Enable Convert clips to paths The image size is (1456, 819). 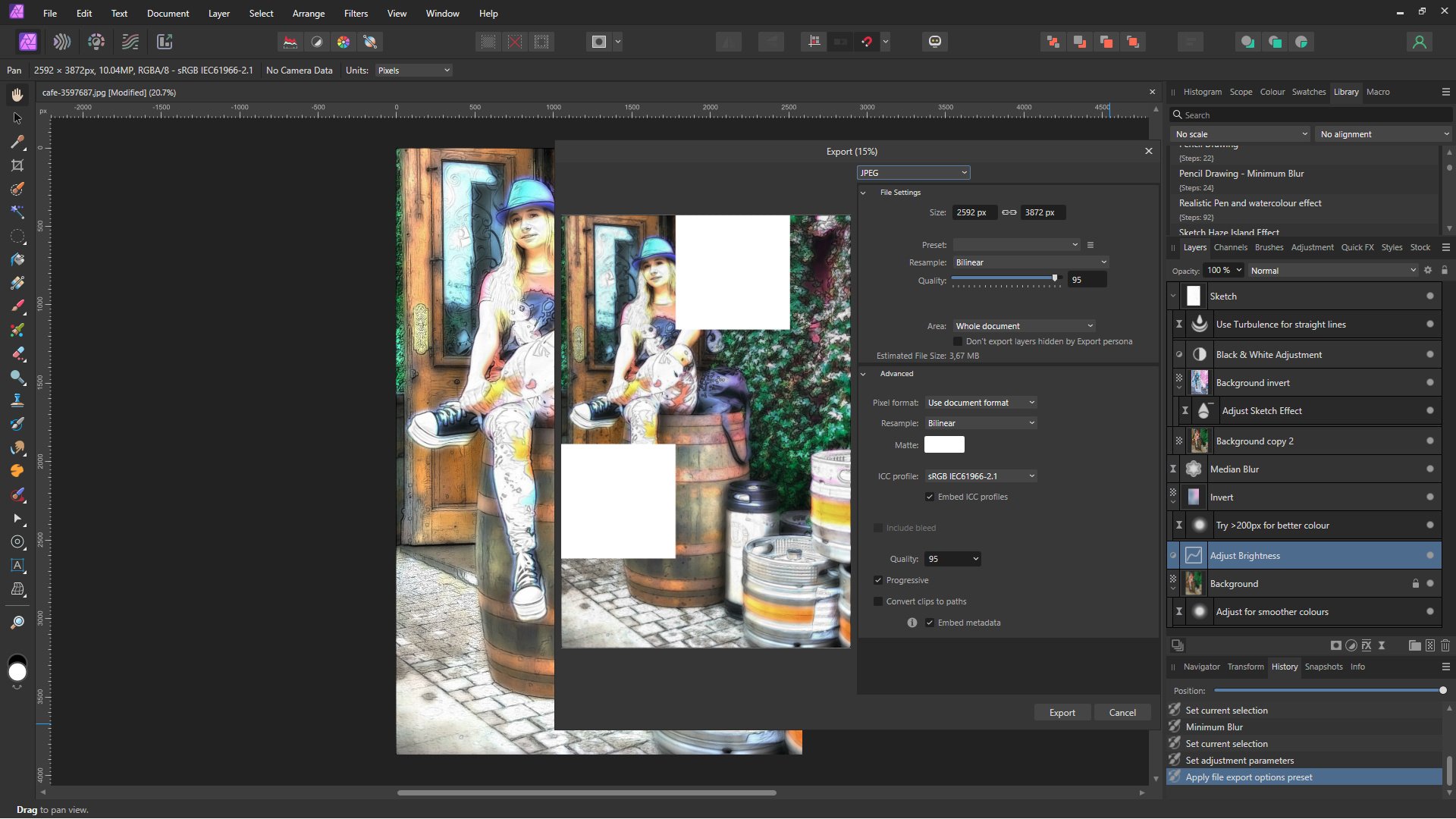(x=878, y=601)
